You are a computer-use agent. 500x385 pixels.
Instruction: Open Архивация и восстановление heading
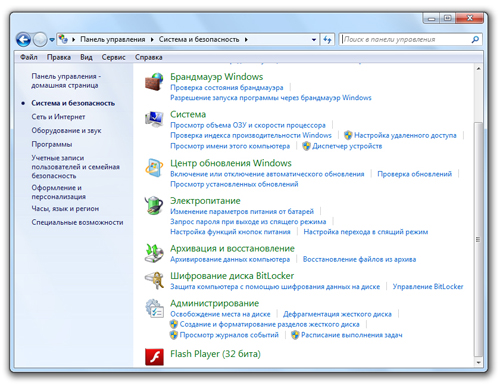[x=232, y=248]
